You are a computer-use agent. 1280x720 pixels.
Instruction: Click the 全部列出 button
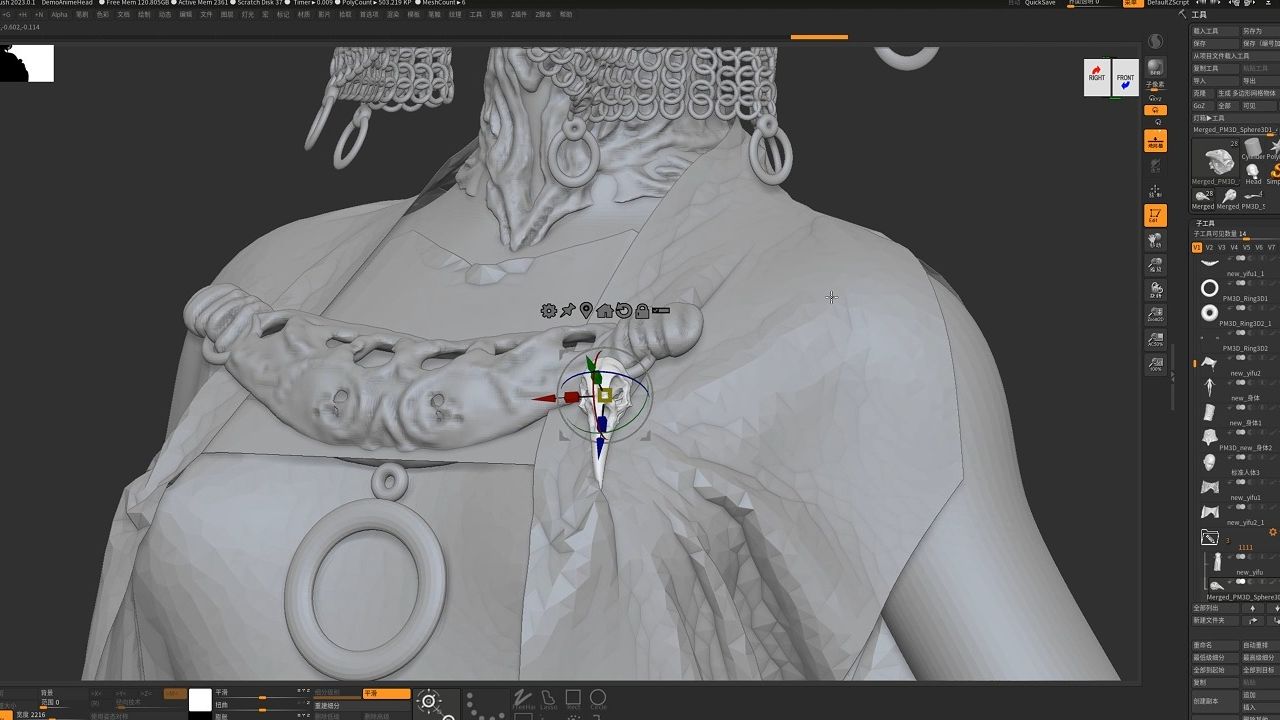[x=1215, y=608]
